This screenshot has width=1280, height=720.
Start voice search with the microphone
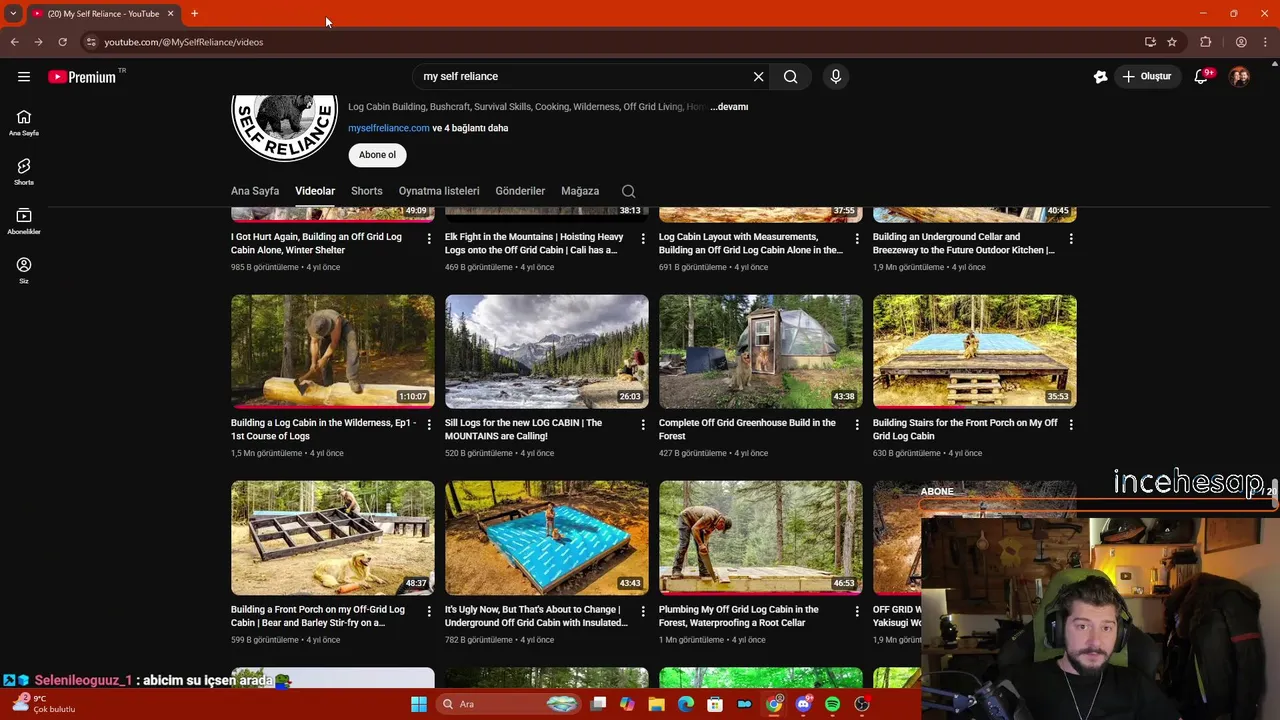click(836, 76)
